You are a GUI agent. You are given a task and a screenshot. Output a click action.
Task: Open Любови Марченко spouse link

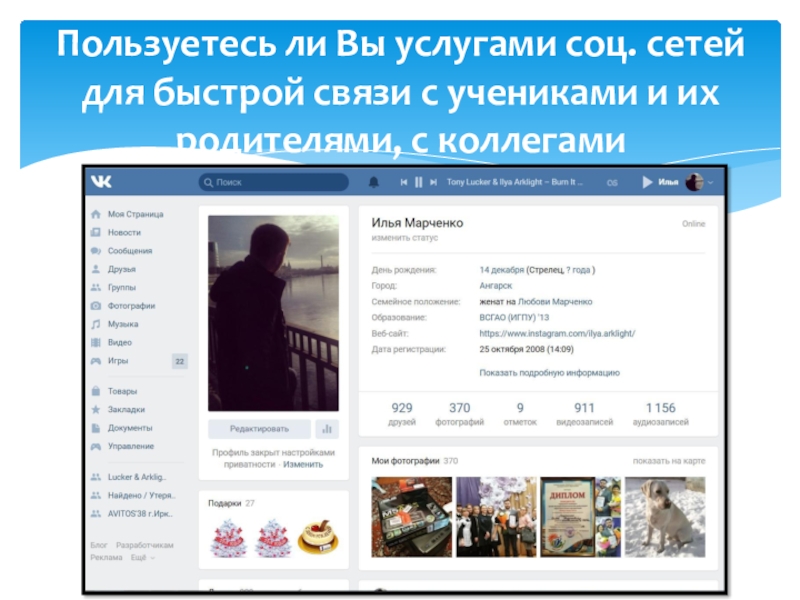tap(555, 302)
